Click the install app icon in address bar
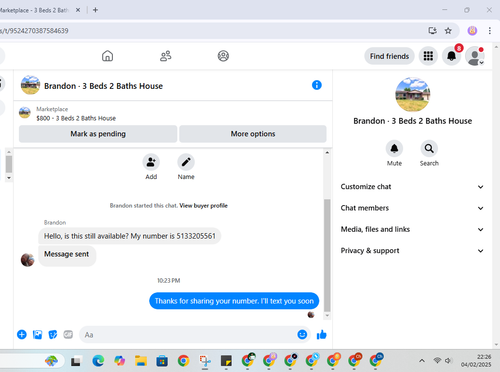 tap(432, 31)
